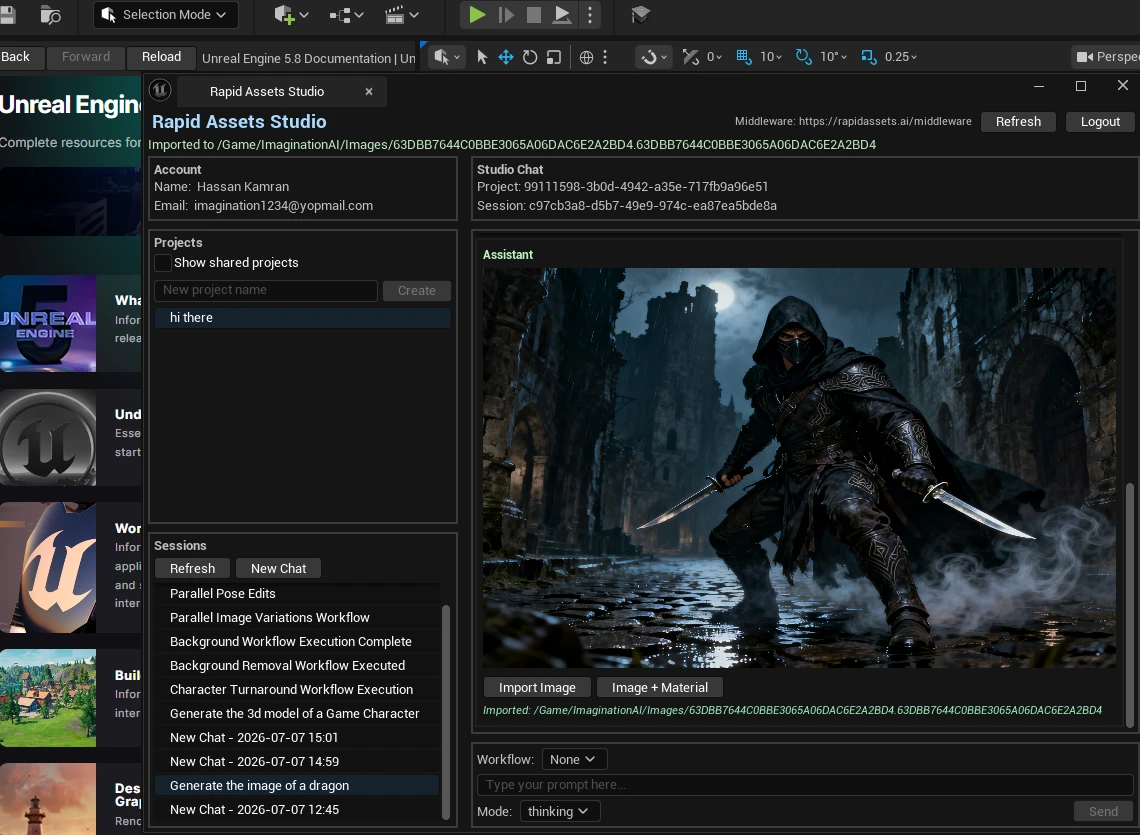
Task: Click the Logout button
Action: pos(1100,121)
